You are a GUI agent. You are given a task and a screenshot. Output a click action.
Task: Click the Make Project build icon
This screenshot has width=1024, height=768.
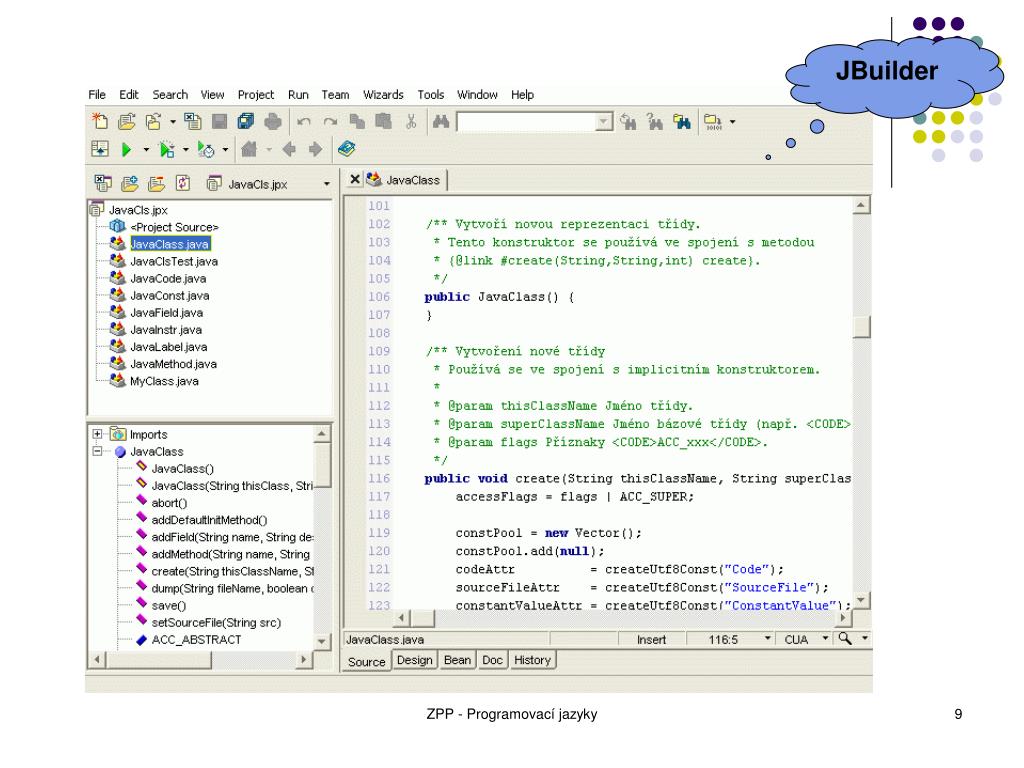click(712, 121)
